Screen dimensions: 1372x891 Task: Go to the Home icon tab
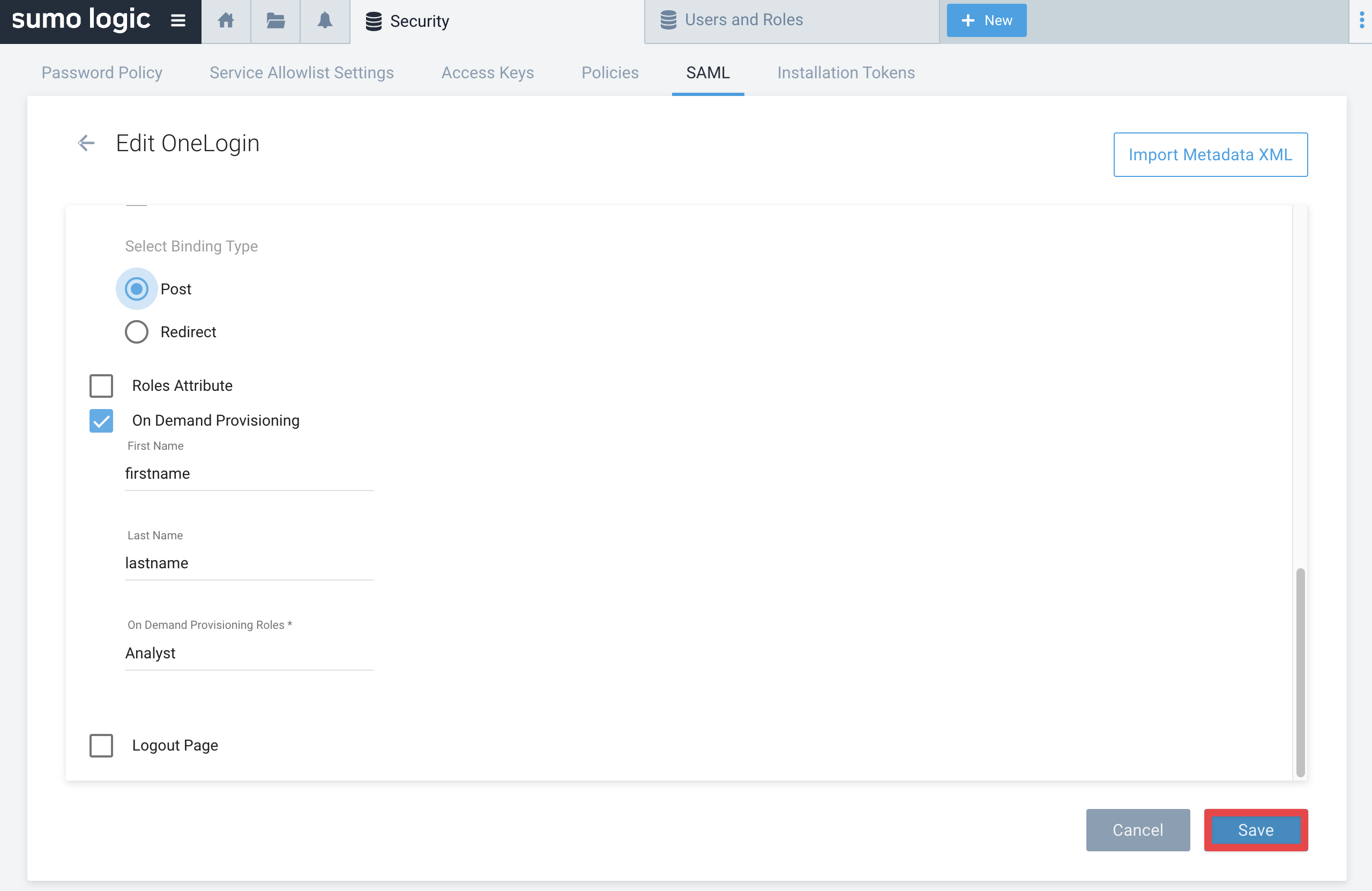[226, 21]
